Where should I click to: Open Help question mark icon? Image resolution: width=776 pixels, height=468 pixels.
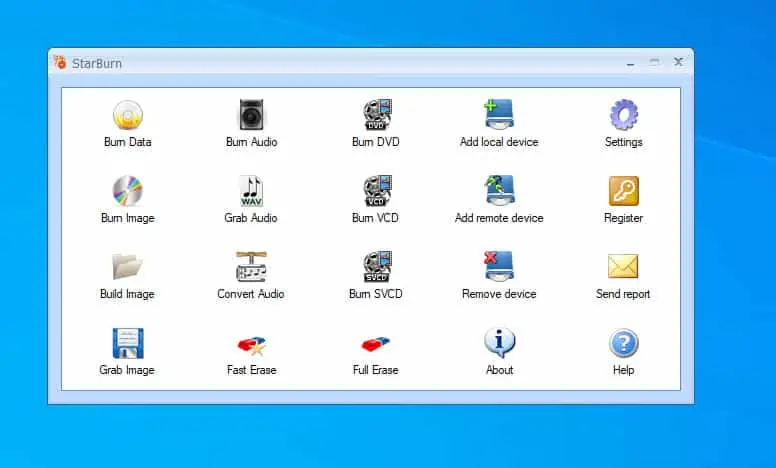pos(624,343)
